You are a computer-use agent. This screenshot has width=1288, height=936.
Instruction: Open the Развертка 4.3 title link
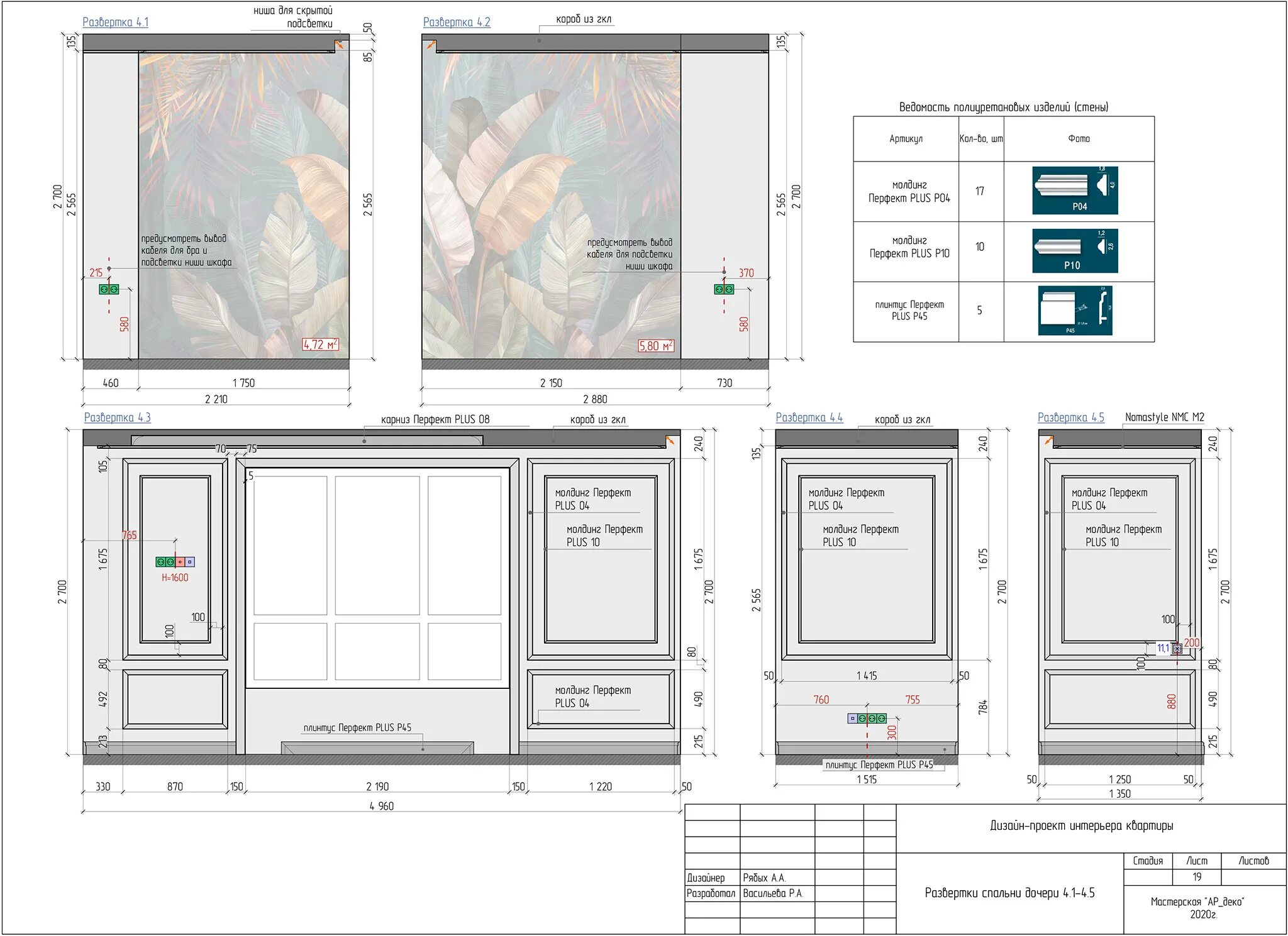point(117,417)
